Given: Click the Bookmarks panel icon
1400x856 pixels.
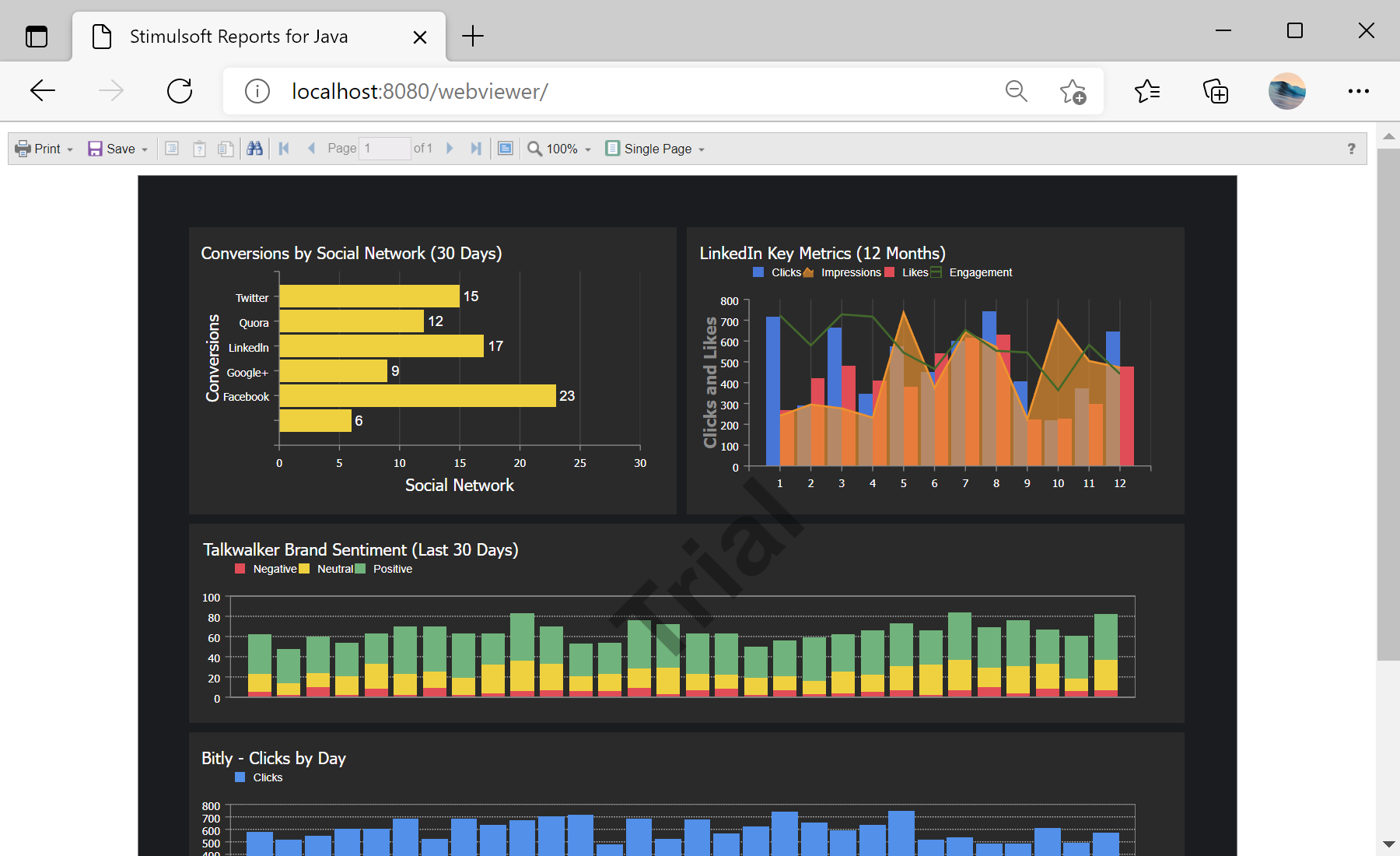Looking at the screenshot, I should tap(172, 148).
